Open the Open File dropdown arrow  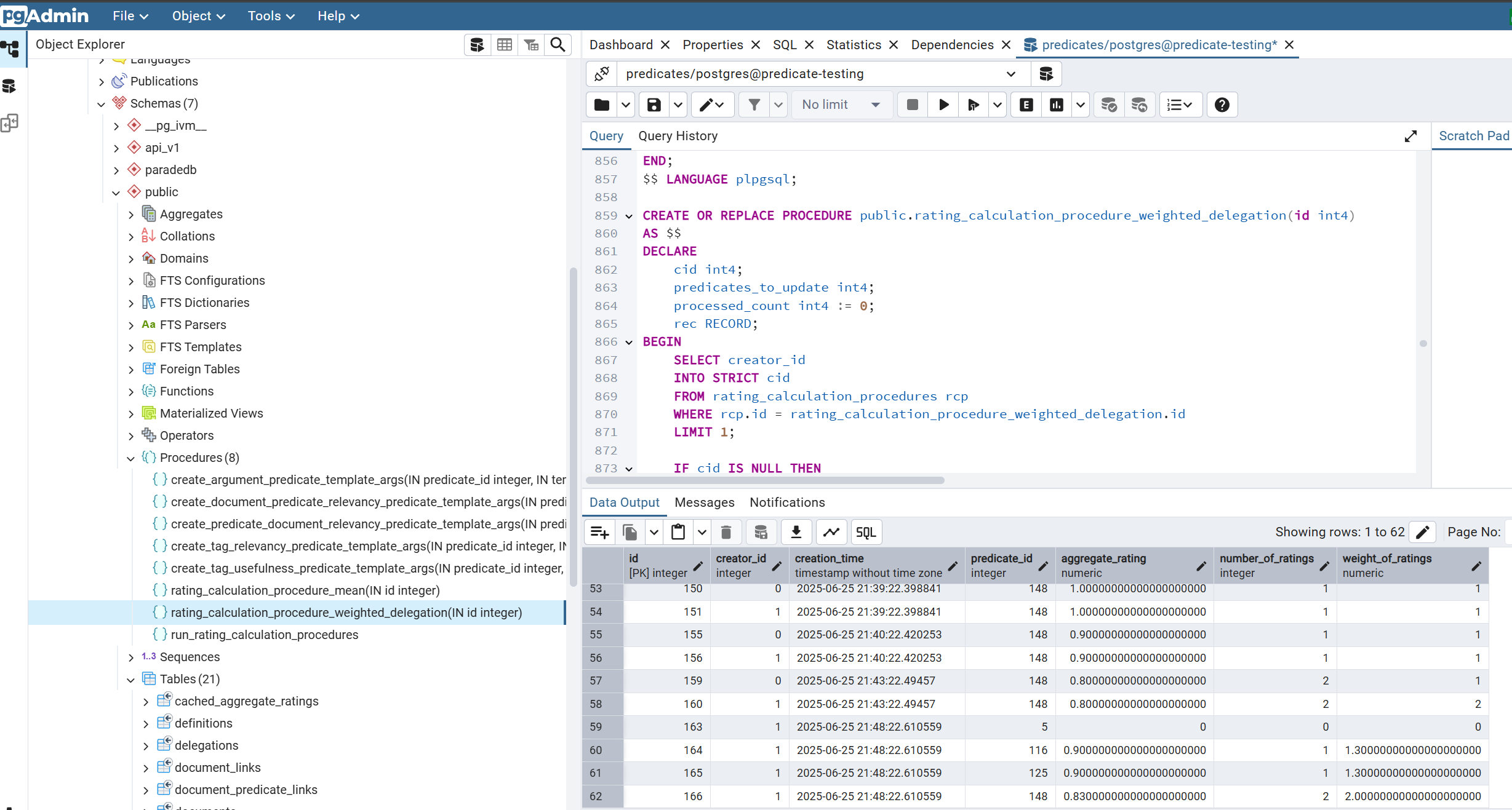coord(626,105)
